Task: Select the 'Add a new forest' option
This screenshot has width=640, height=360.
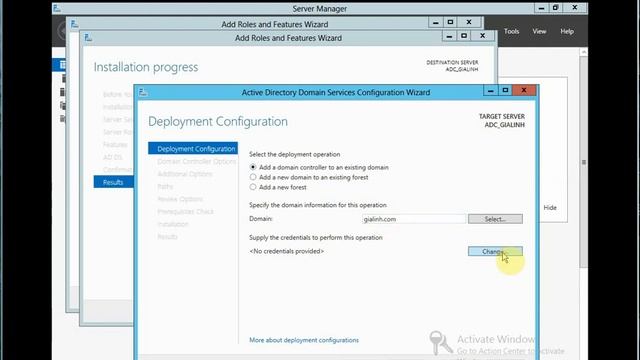Action: point(253,187)
